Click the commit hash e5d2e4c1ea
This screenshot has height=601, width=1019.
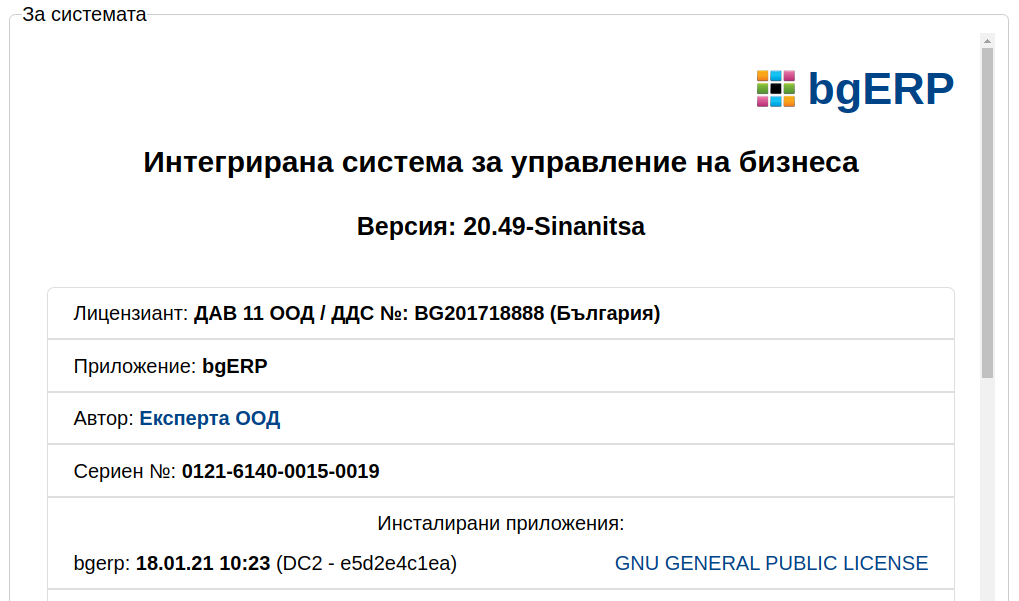pyautogui.click(x=396, y=564)
